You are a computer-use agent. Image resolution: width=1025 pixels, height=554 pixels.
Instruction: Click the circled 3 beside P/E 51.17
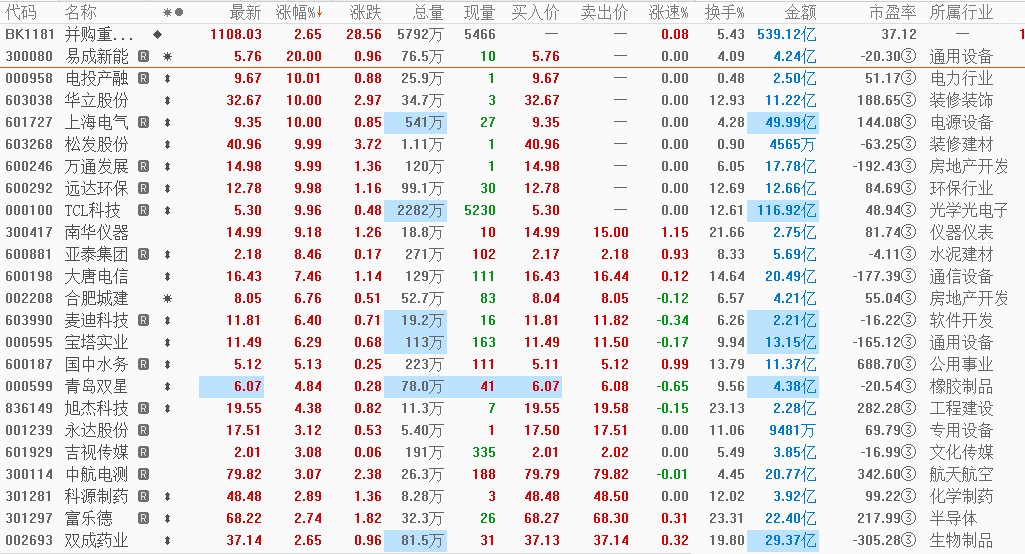coord(909,78)
